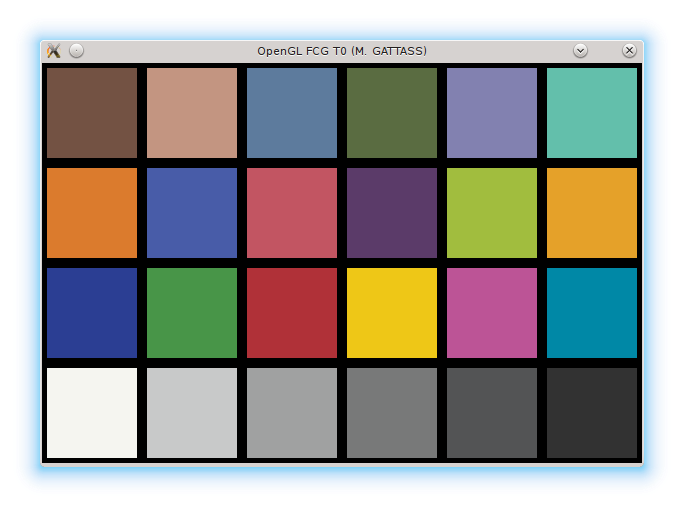Pick the light skin-tone tan patch
This screenshot has height=507, width=684.
192,113
